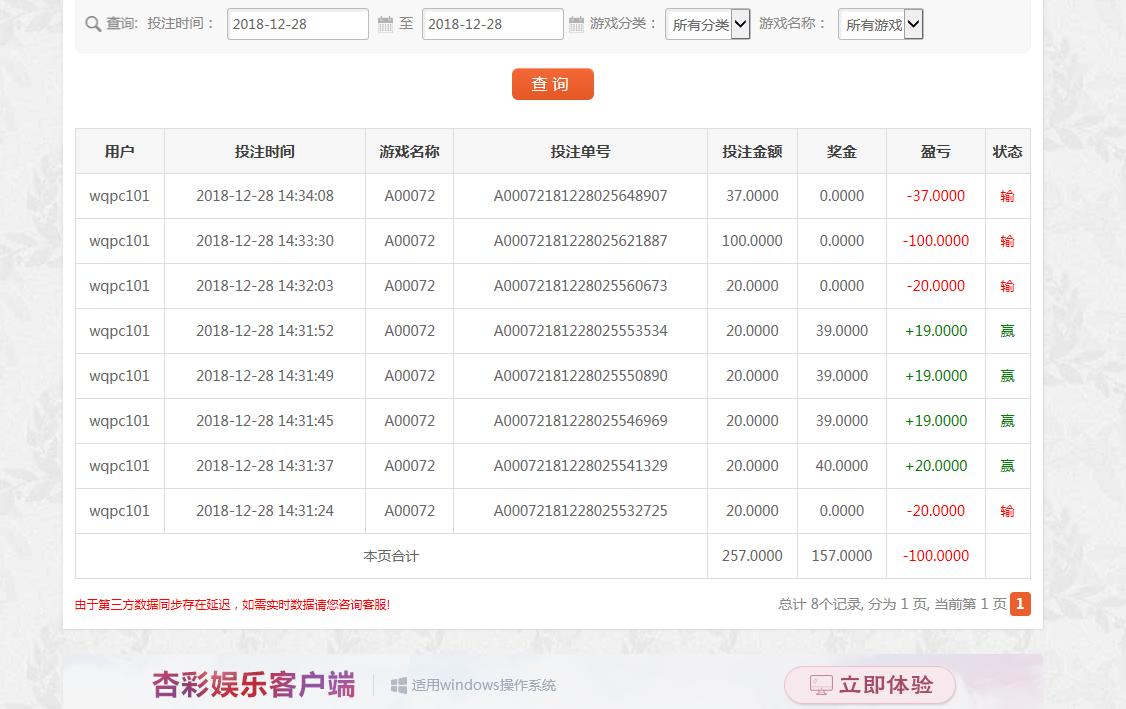Go to page 1 in pagination
1126x709 pixels.
pos(1020,604)
